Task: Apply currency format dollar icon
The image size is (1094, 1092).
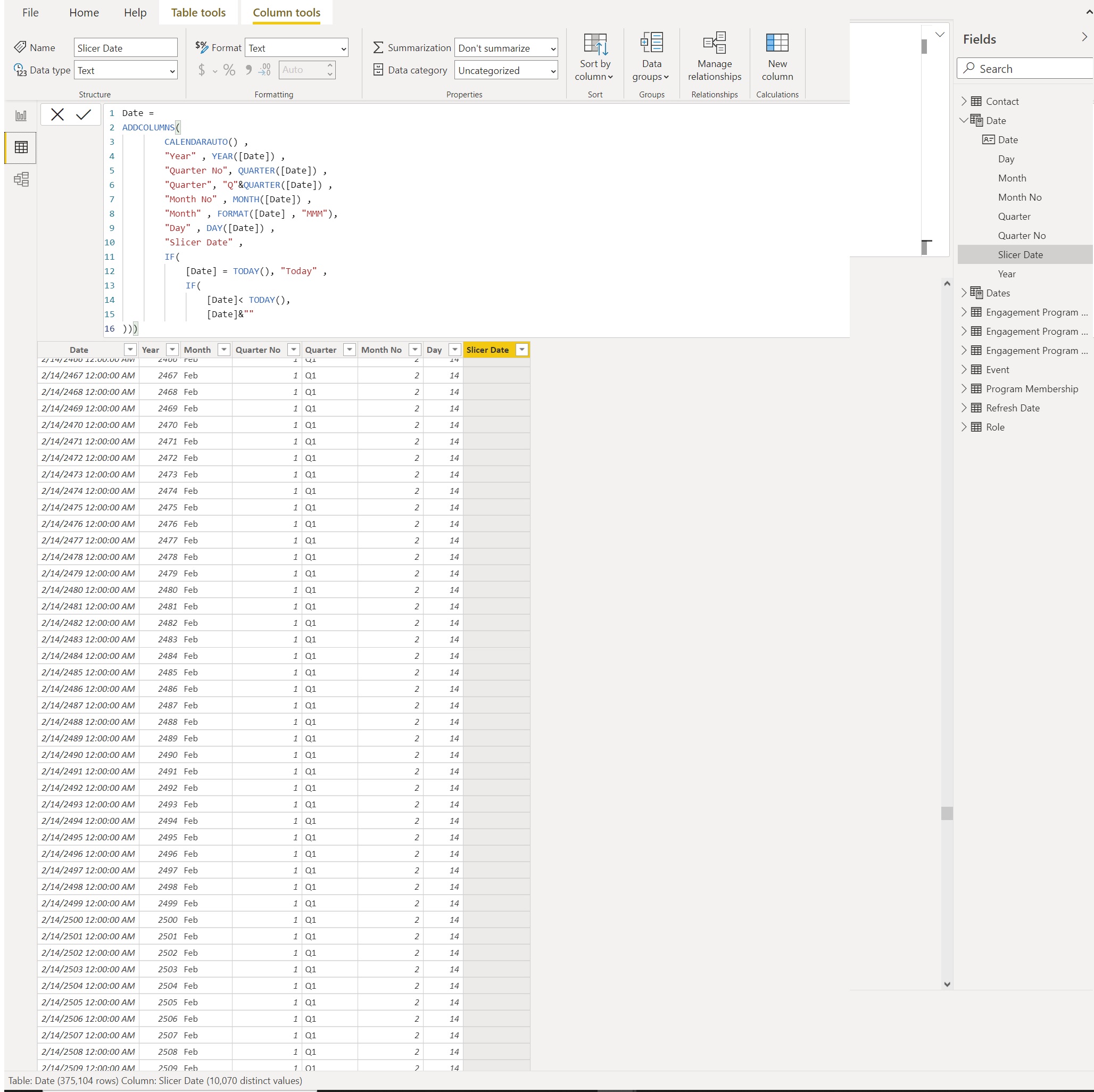Action: click(x=202, y=70)
